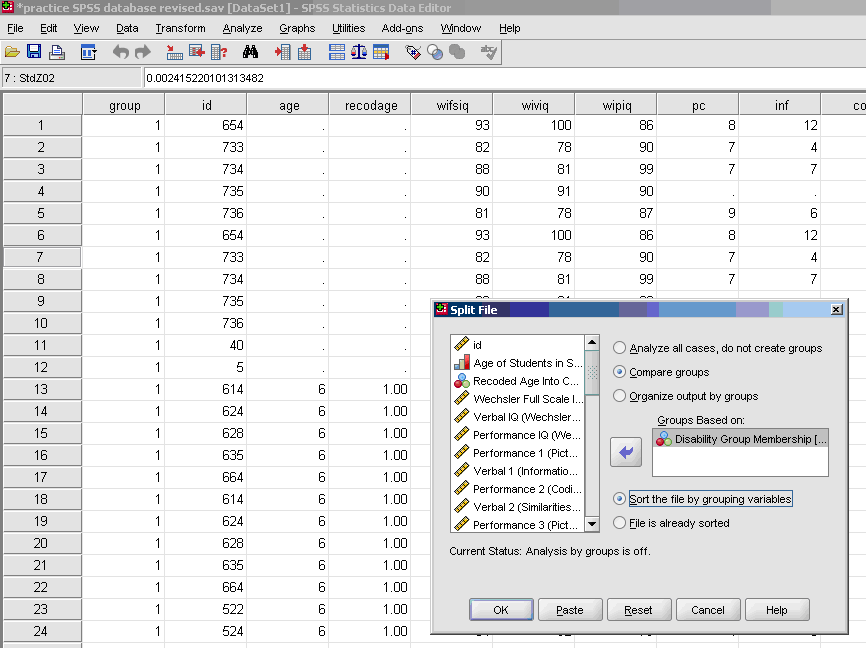Click the Undo arrow in the toolbar
The image size is (866, 648).
coord(120,52)
